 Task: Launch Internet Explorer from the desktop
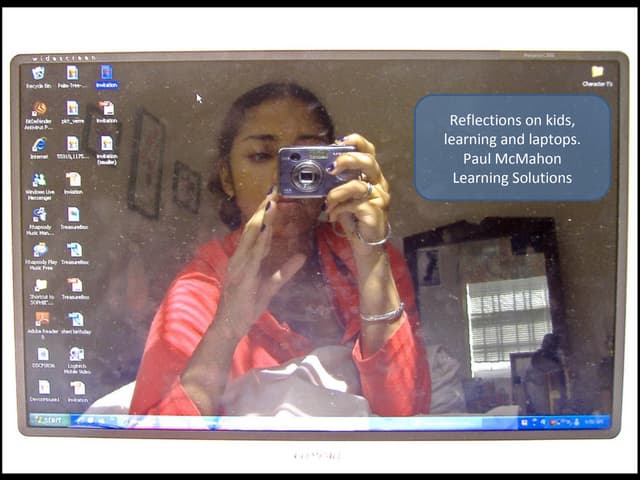coord(38,146)
